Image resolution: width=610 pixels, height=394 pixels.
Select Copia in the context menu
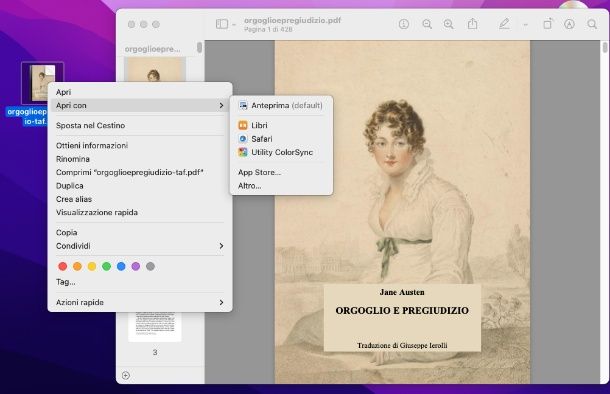tap(140, 232)
